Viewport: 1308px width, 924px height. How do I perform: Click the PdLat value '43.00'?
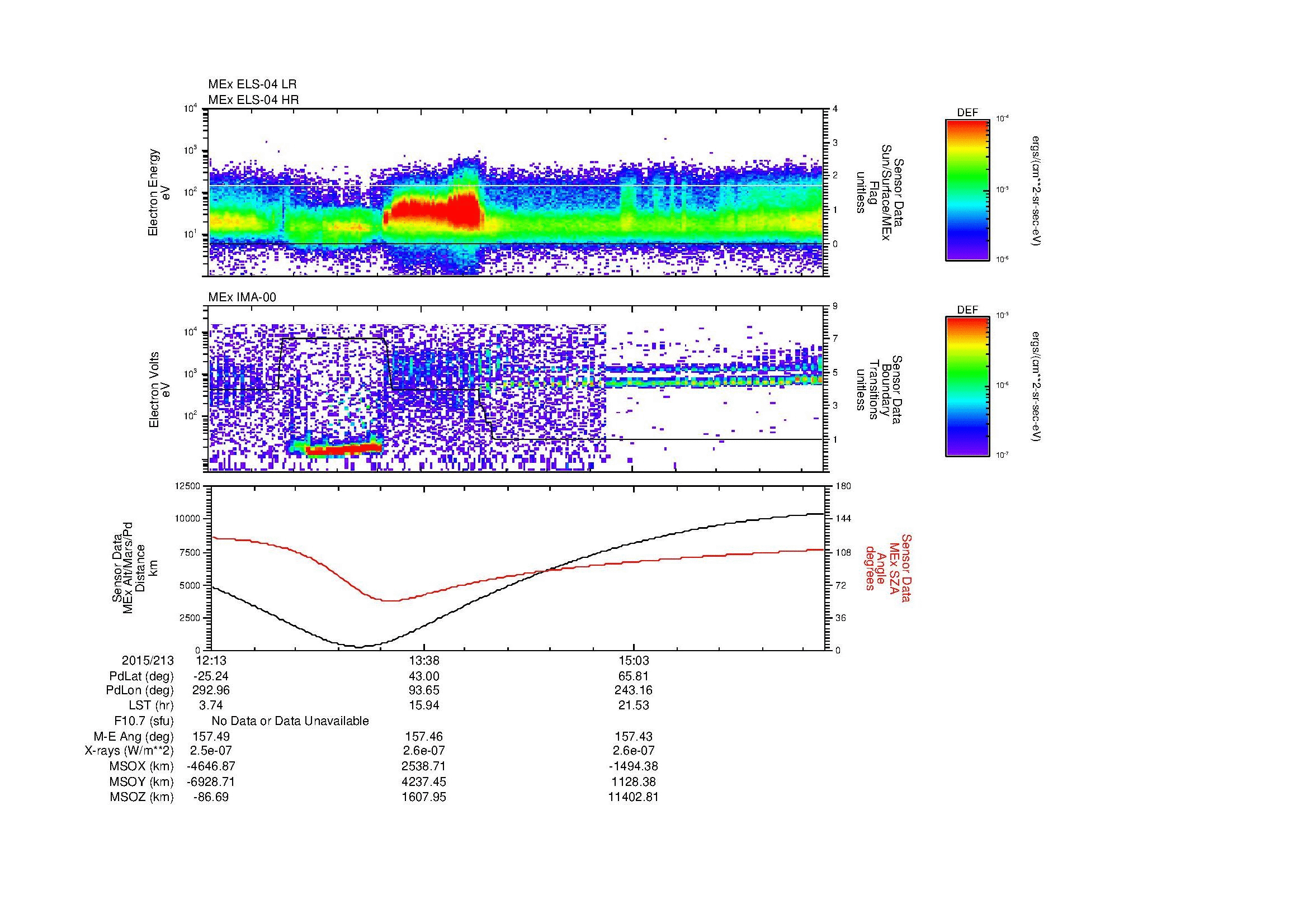424,676
